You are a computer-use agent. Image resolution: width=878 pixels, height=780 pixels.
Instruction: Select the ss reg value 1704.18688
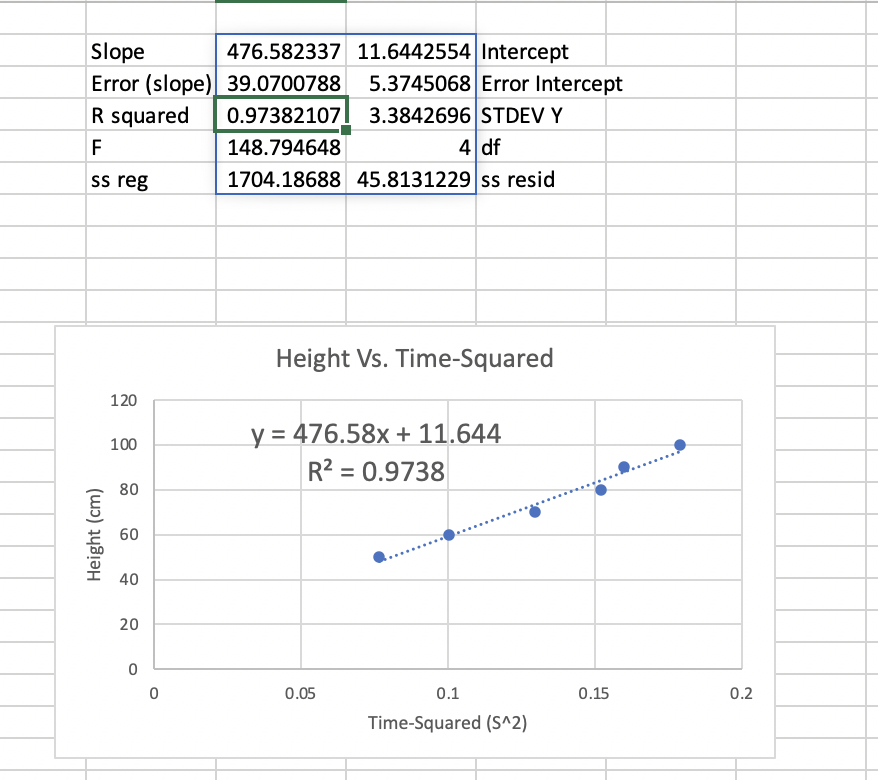(x=282, y=179)
